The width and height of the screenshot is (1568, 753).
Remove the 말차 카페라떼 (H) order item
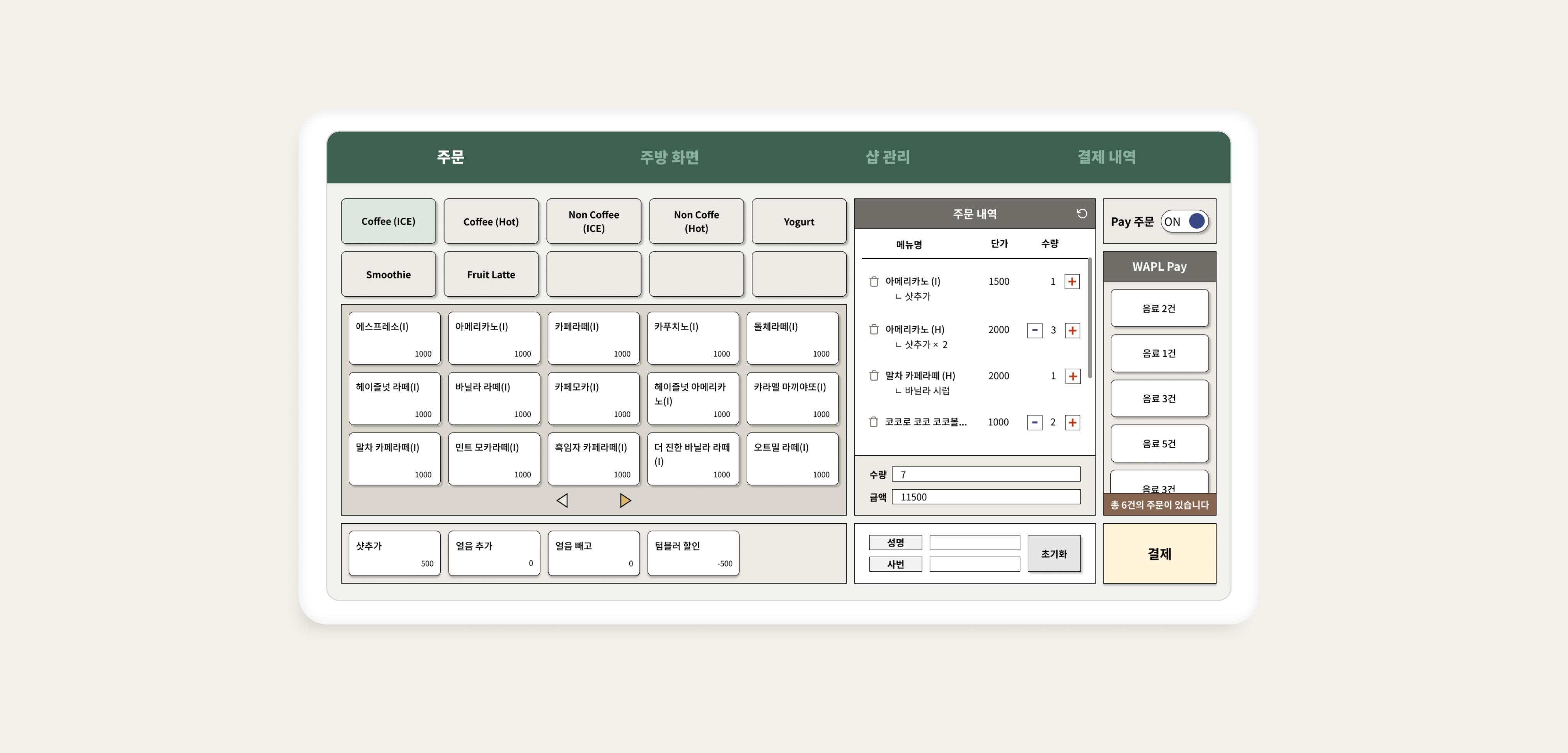(873, 376)
